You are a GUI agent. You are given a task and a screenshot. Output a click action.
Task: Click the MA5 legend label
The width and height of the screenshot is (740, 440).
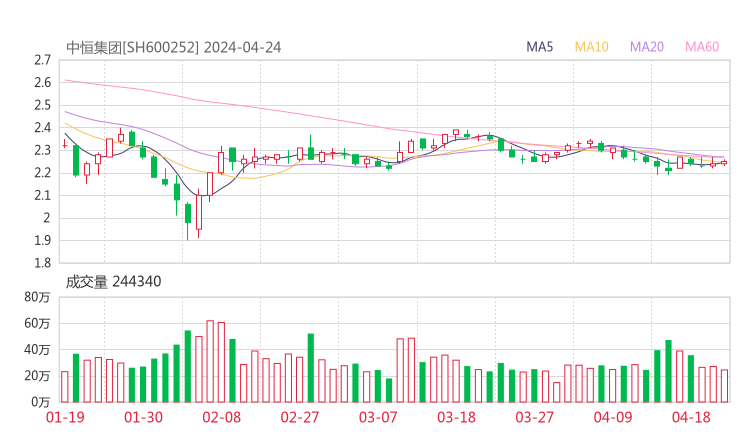(539, 47)
